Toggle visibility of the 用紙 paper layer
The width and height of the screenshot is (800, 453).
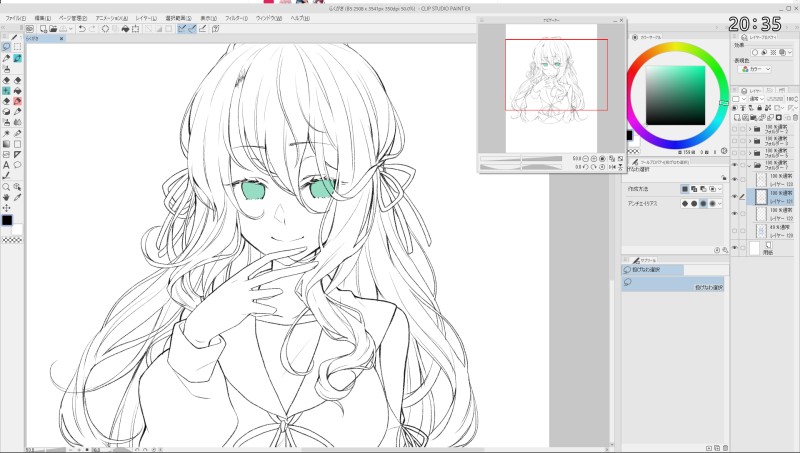tap(735, 248)
